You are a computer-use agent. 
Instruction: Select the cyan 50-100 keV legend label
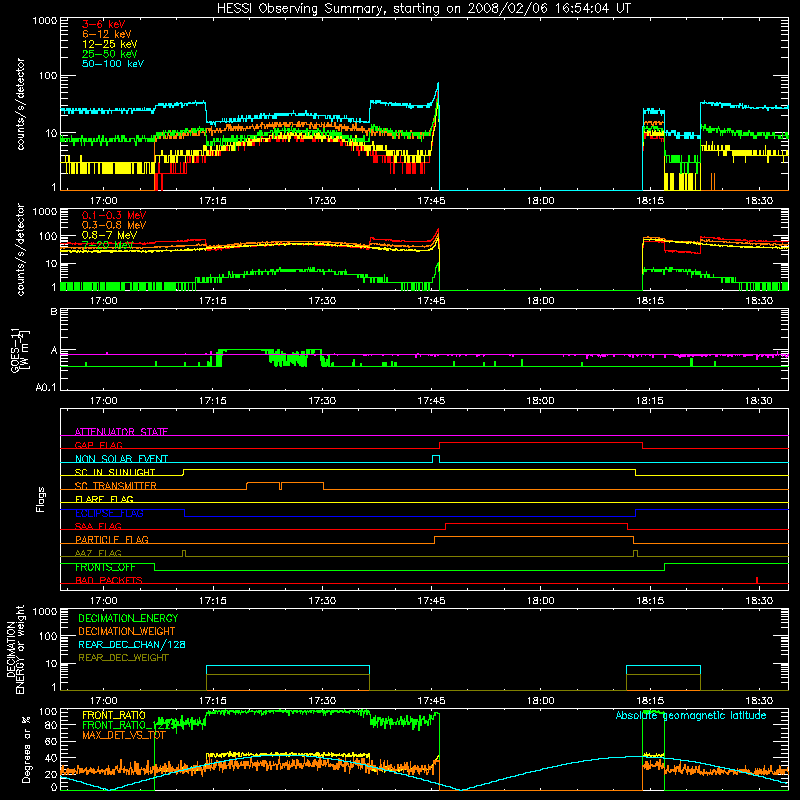point(113,64)
